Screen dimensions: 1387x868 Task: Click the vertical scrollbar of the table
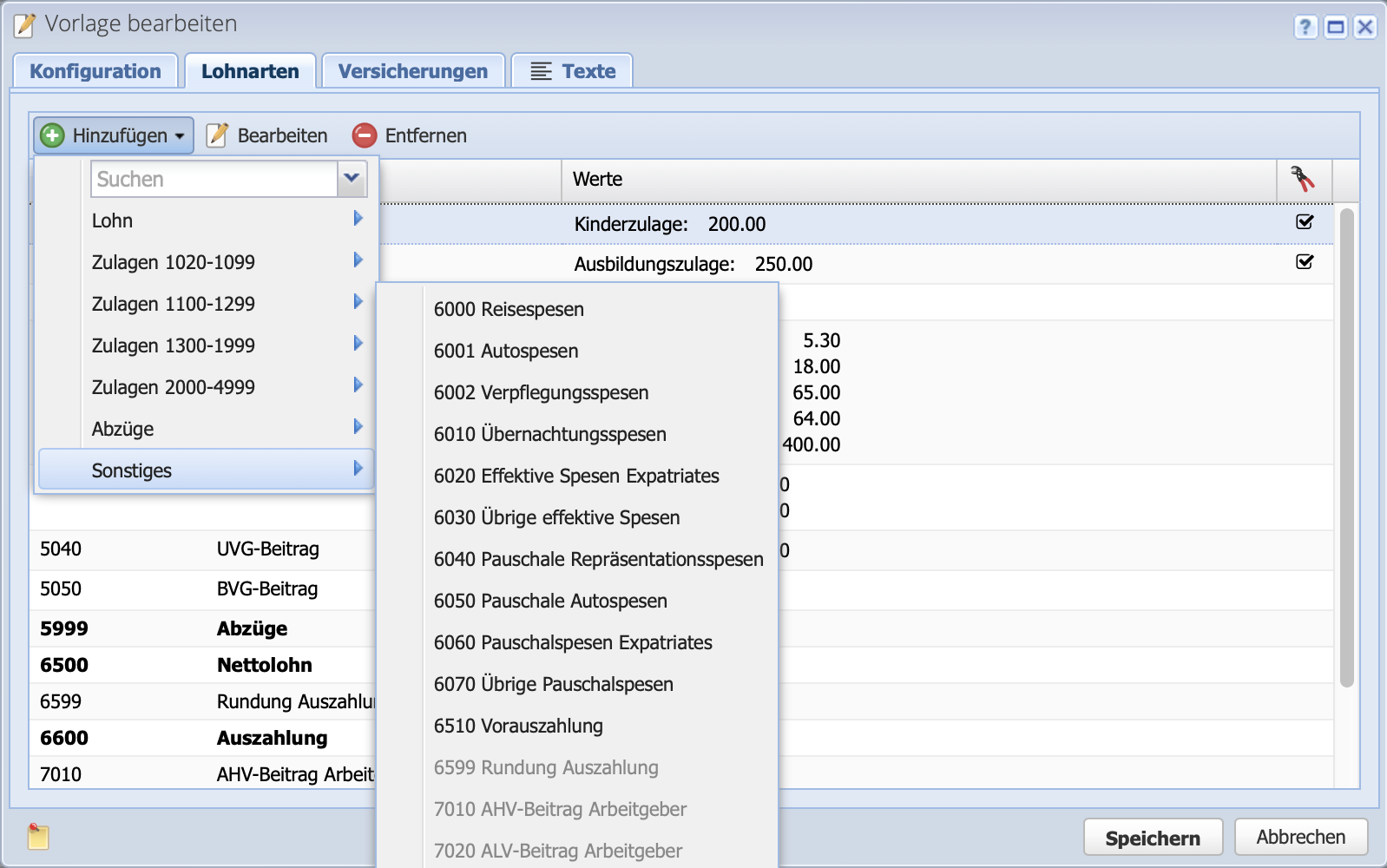click(x=1346, y=447)
